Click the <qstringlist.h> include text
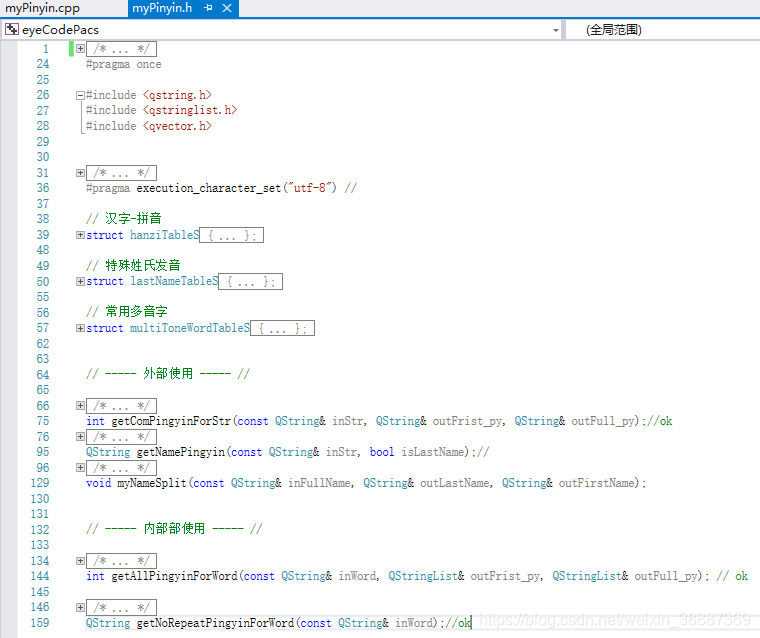 coord(190,111)
